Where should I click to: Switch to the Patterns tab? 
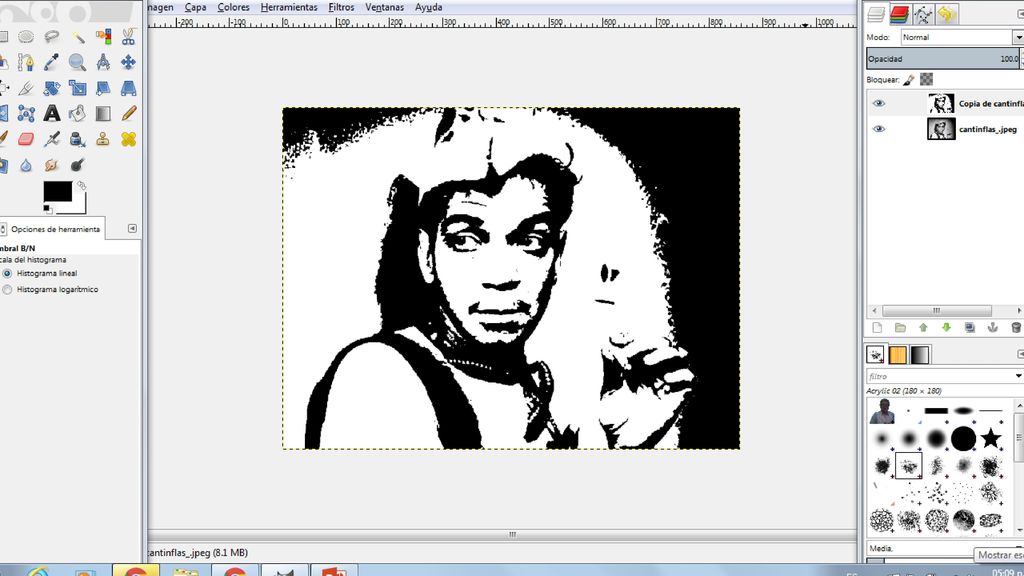(x=897, y=355)
